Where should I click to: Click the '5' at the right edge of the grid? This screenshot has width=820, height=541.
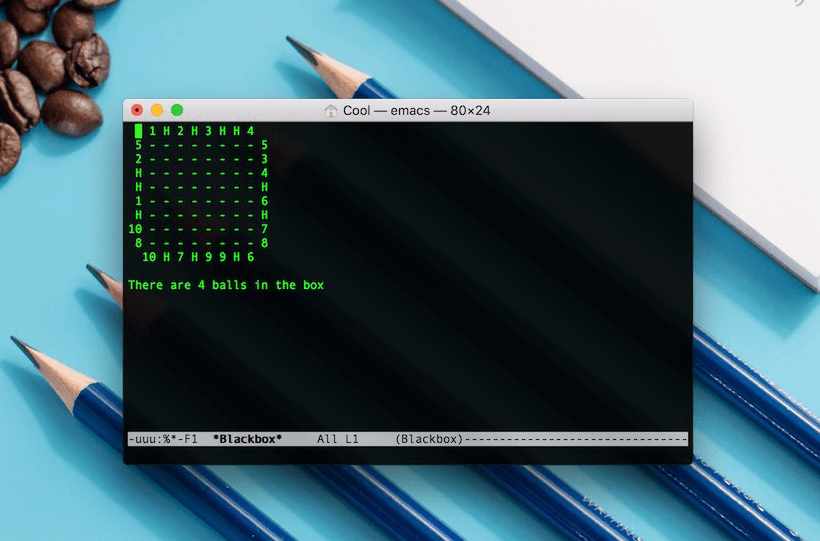[265, 145]
